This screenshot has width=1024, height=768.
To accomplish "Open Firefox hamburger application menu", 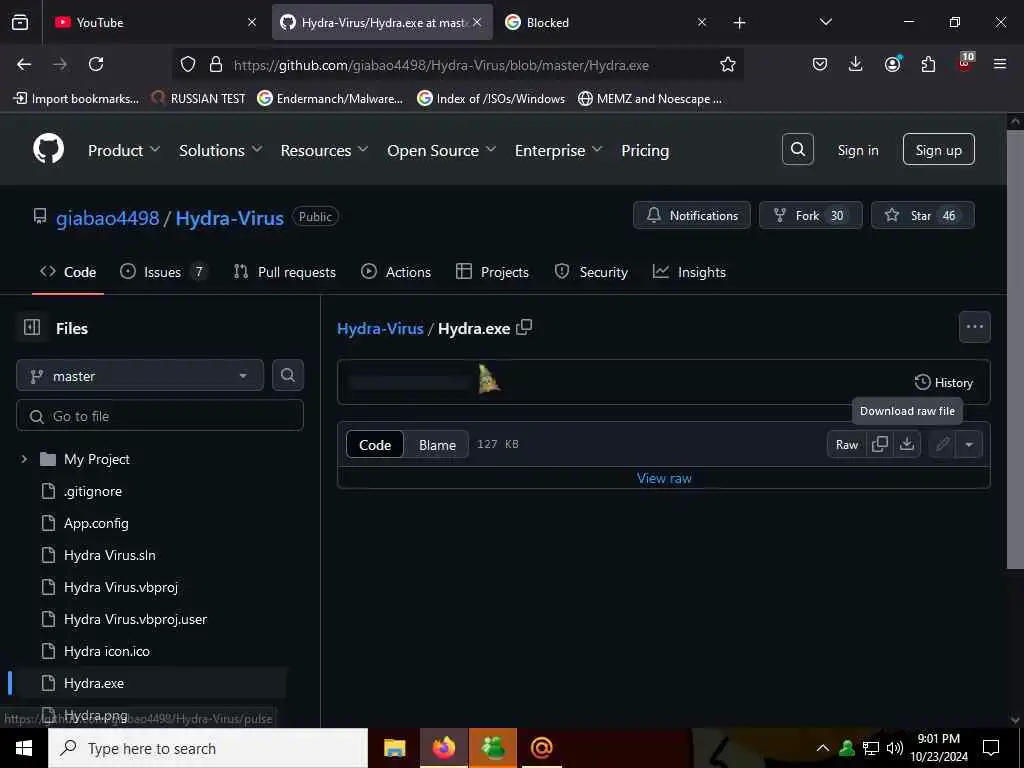I will click(1000, 64).
